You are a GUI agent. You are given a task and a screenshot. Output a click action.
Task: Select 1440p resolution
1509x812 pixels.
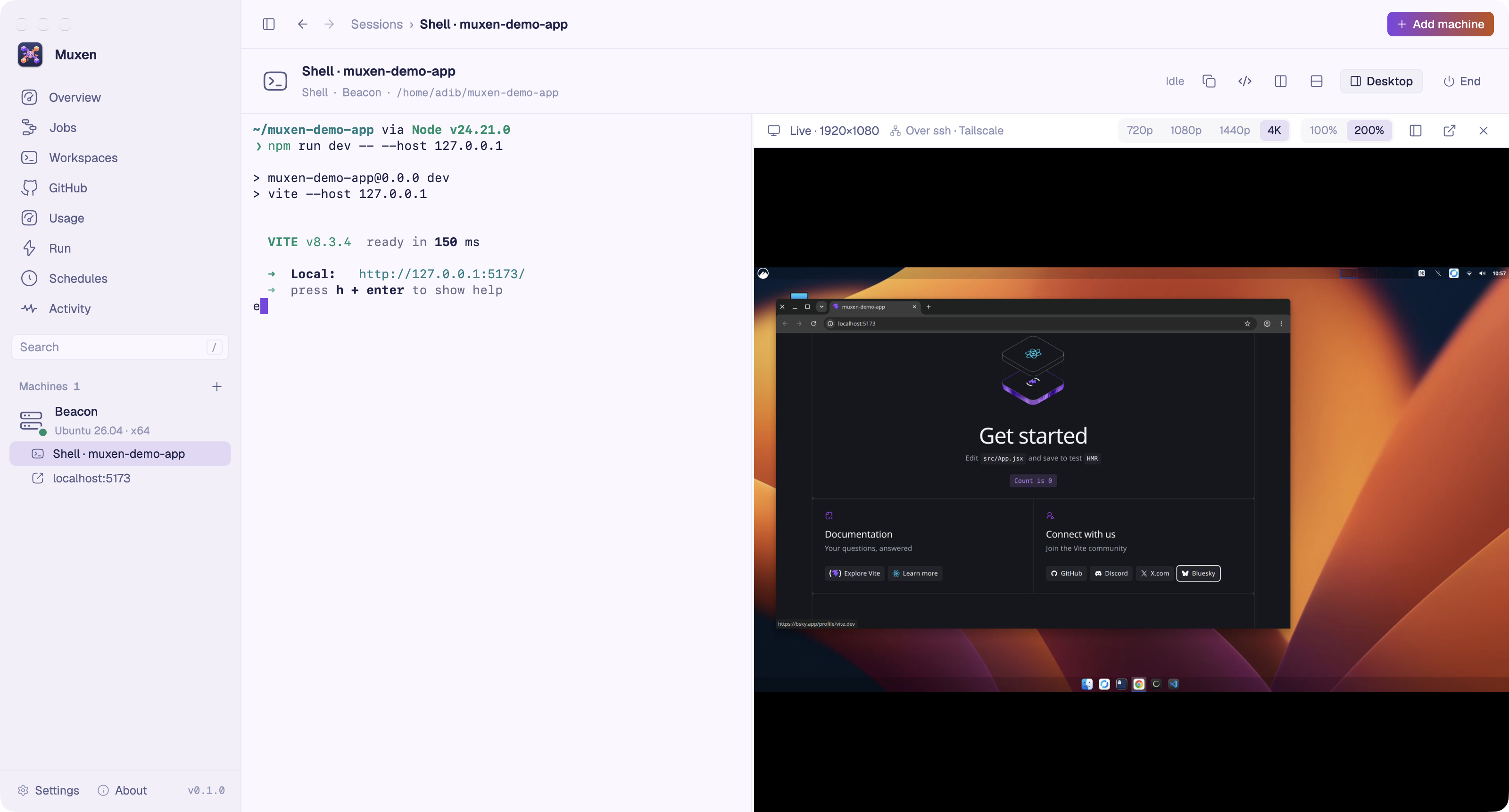click(1234, 131)
